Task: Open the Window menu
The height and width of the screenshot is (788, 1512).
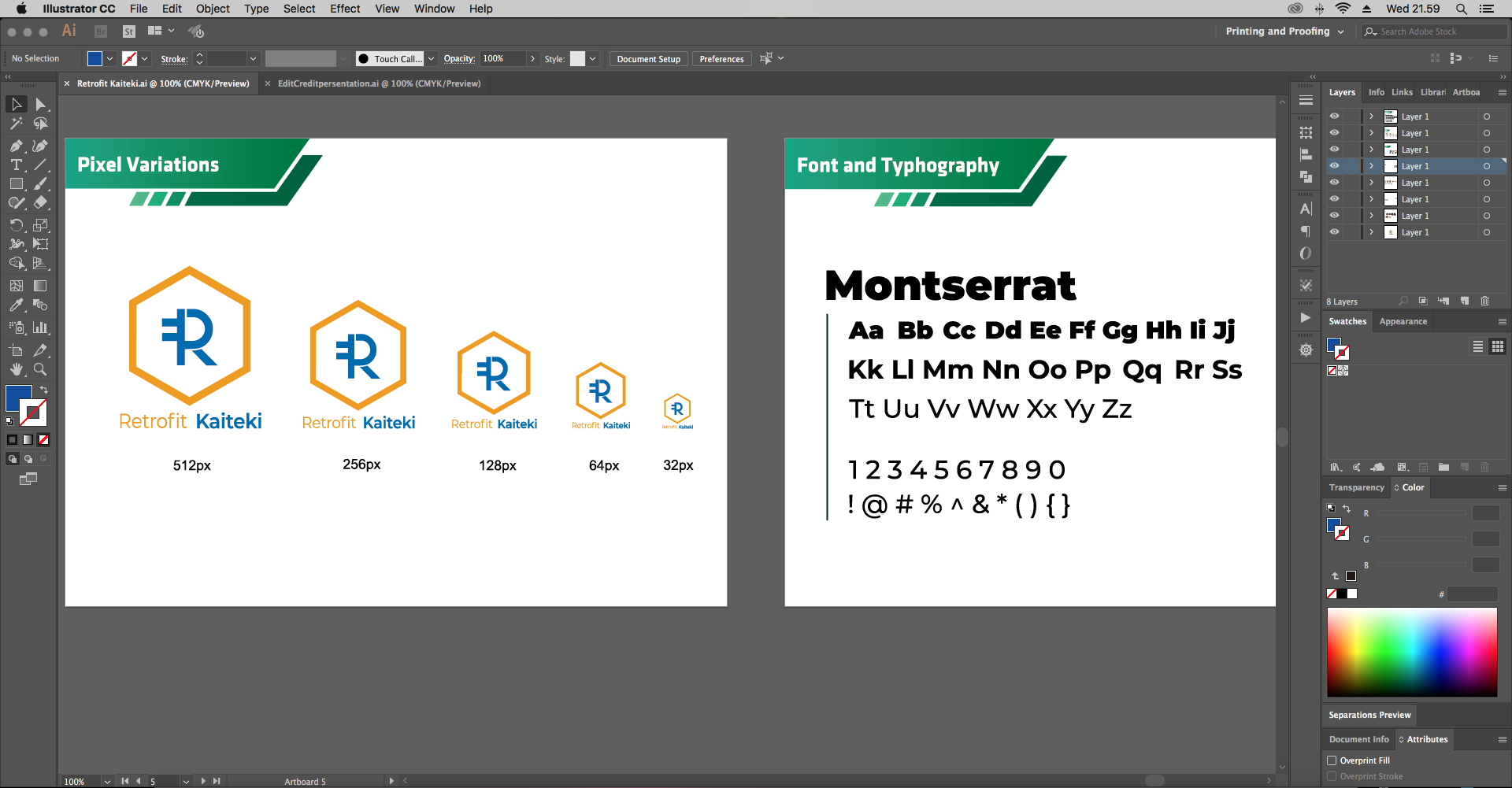Action: 434,9
